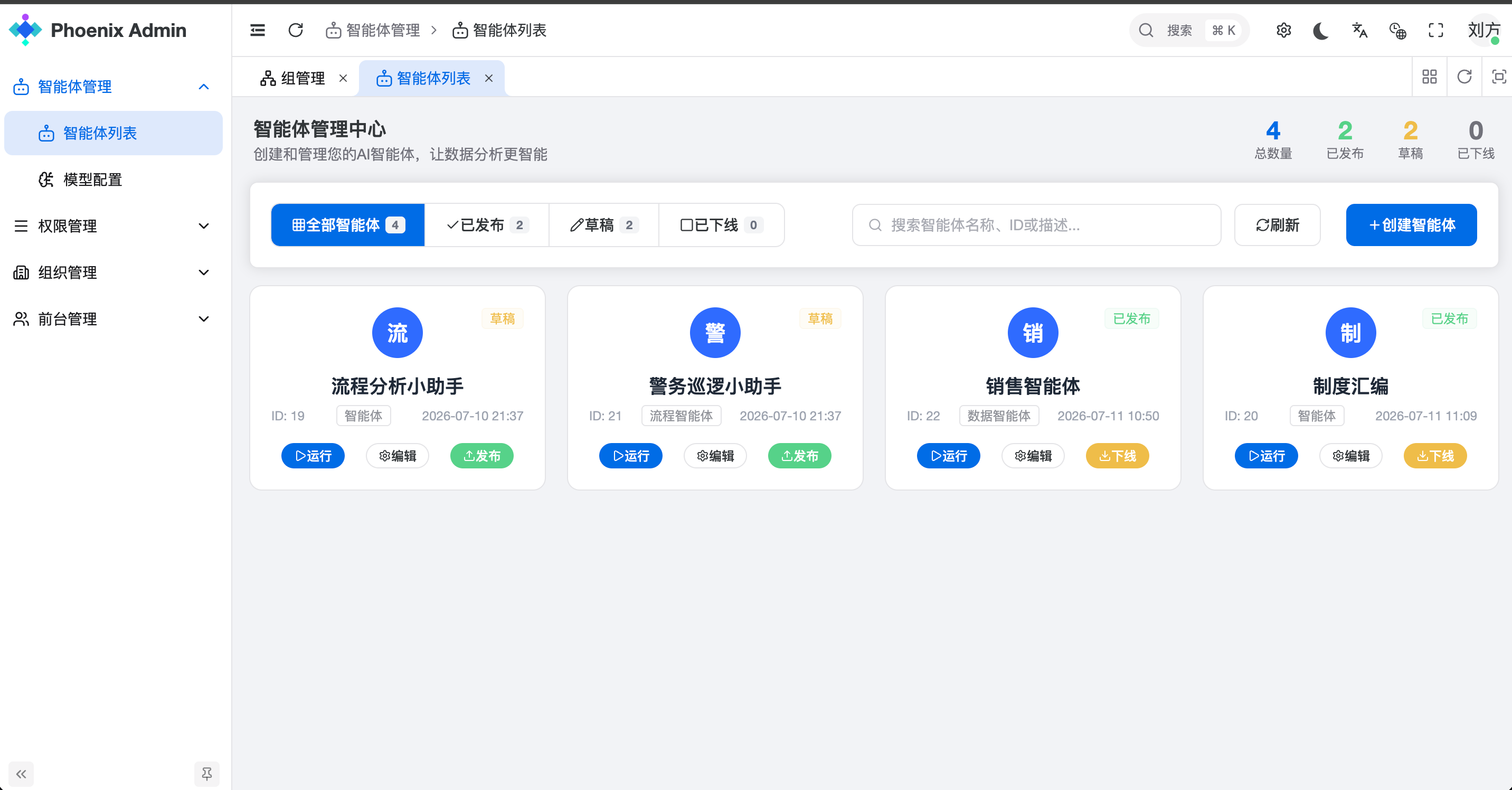Click 流 avatar of 流程分析小助手
The width and height of the screenshot is (1512, 790).
pos(398,333)
